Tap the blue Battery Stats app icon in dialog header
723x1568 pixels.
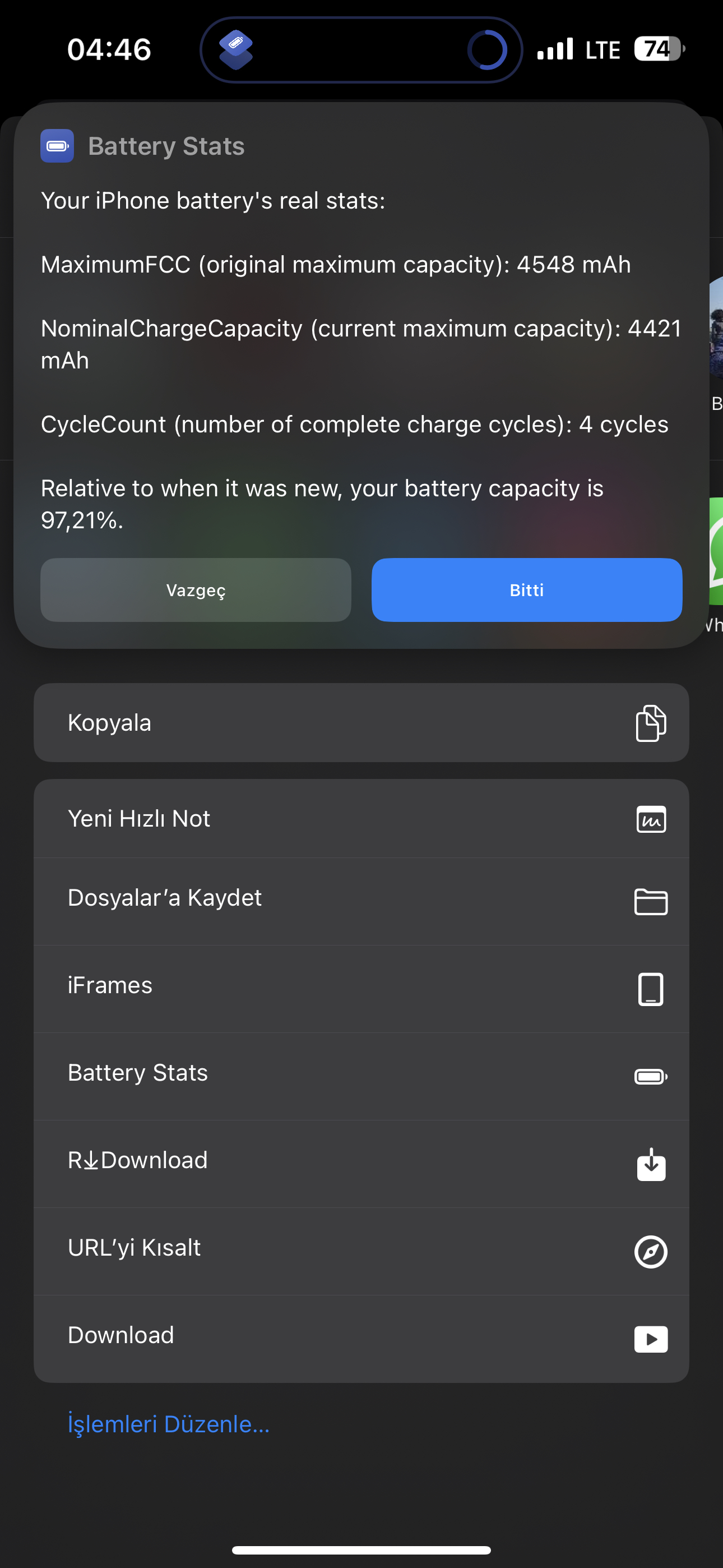(57, 146)
